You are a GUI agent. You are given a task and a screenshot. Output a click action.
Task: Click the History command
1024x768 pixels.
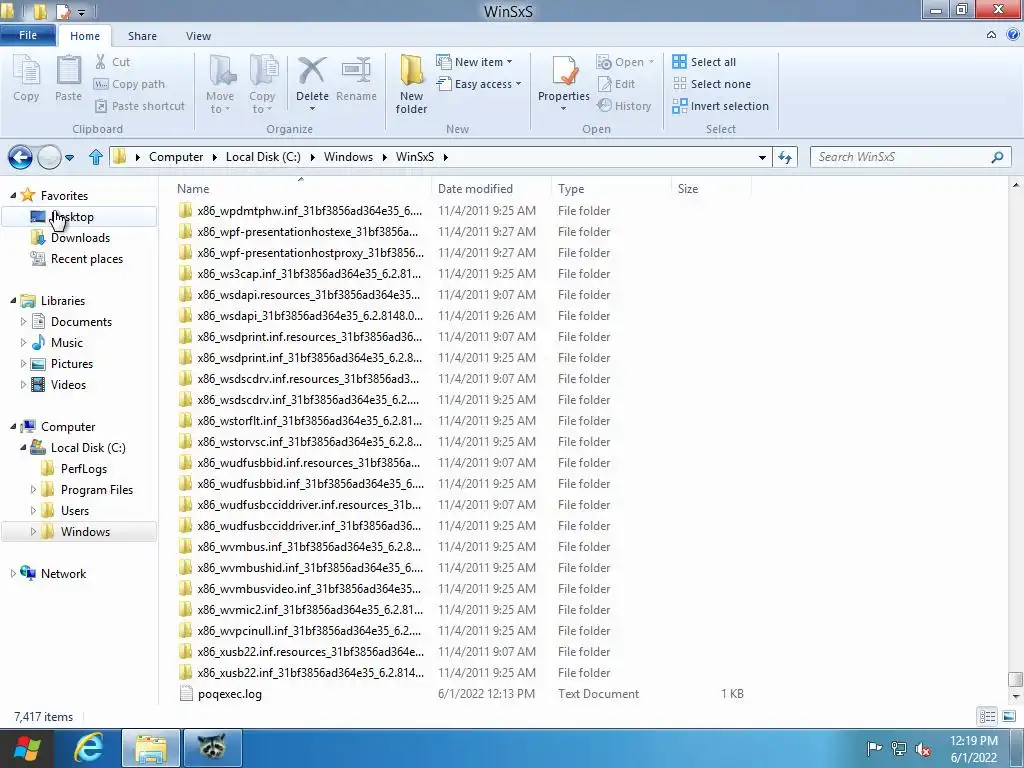pos(624,106)
